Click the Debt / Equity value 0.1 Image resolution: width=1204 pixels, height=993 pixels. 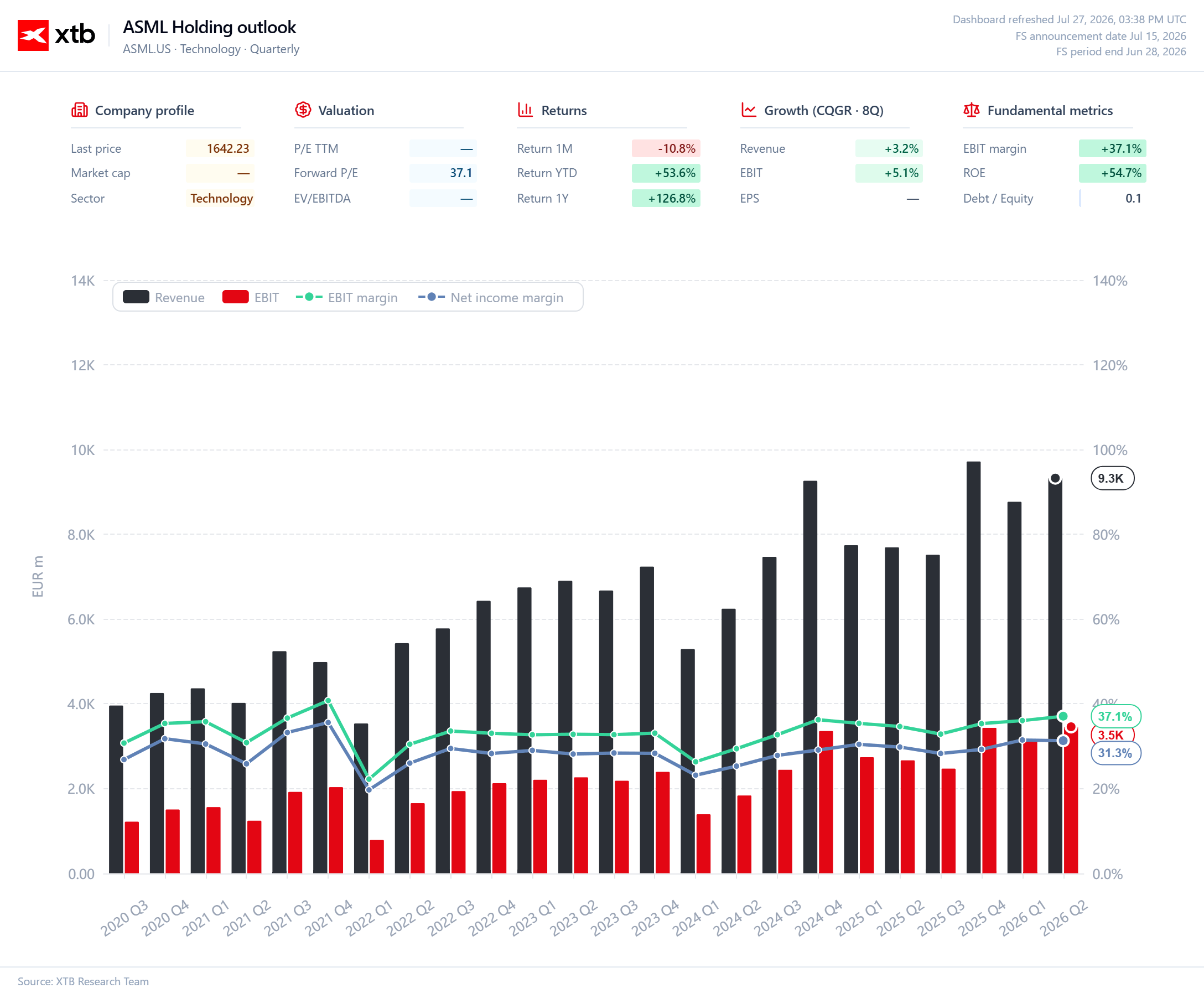1113,199
